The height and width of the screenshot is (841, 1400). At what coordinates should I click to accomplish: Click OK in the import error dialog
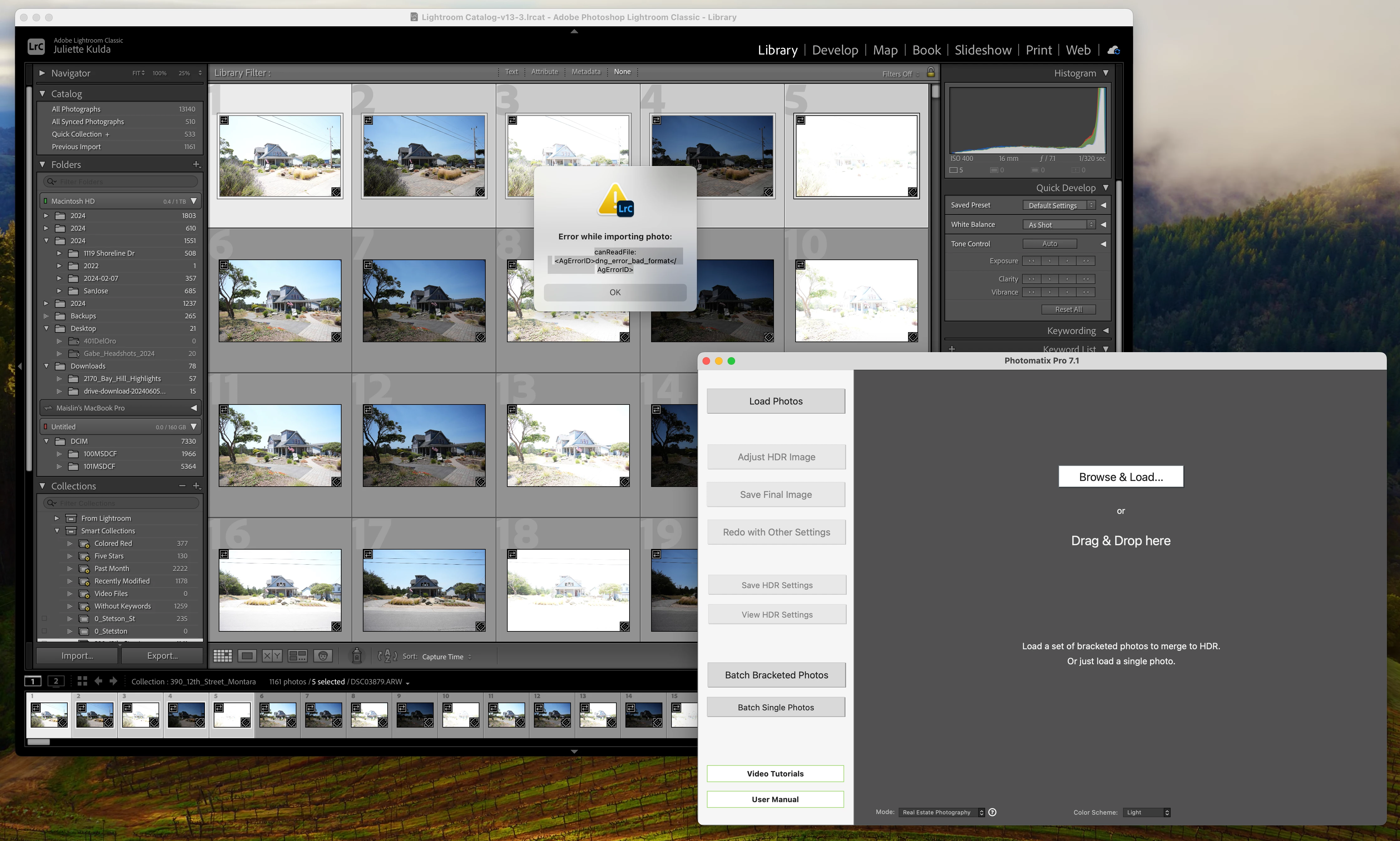pyautogui.click(x=615, y=292)
